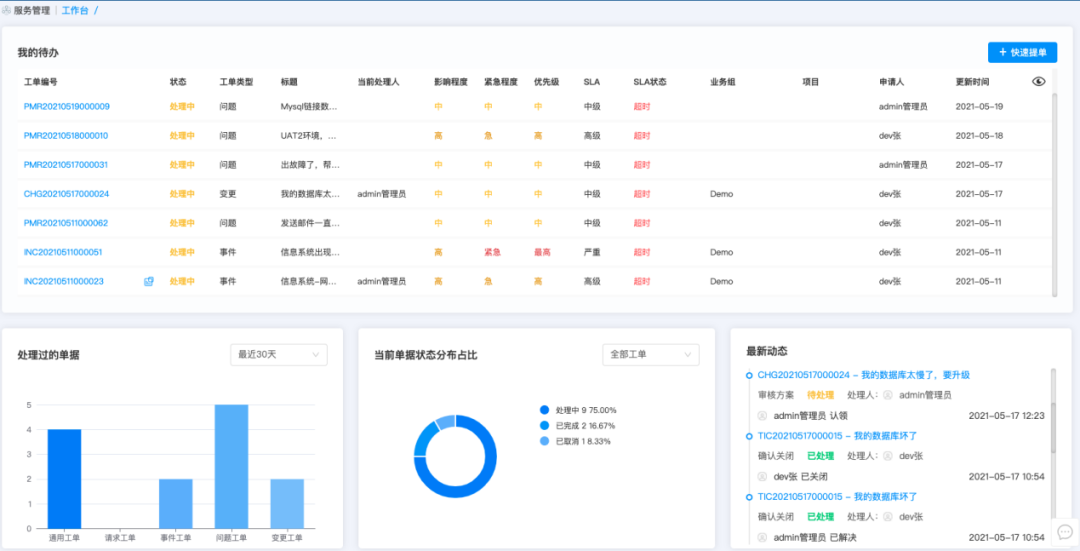Open ticket INC20210511000051
Screen dimensions: 1080x551
click(63, 252)
